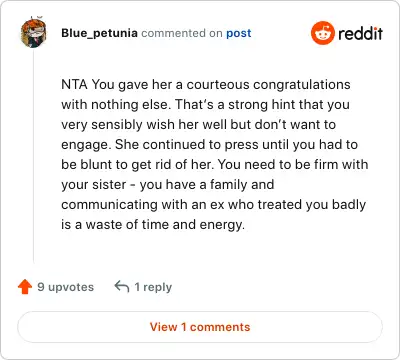Click the reply arrow icon
This screenshot has height=360, width=400.
(122, 286)
